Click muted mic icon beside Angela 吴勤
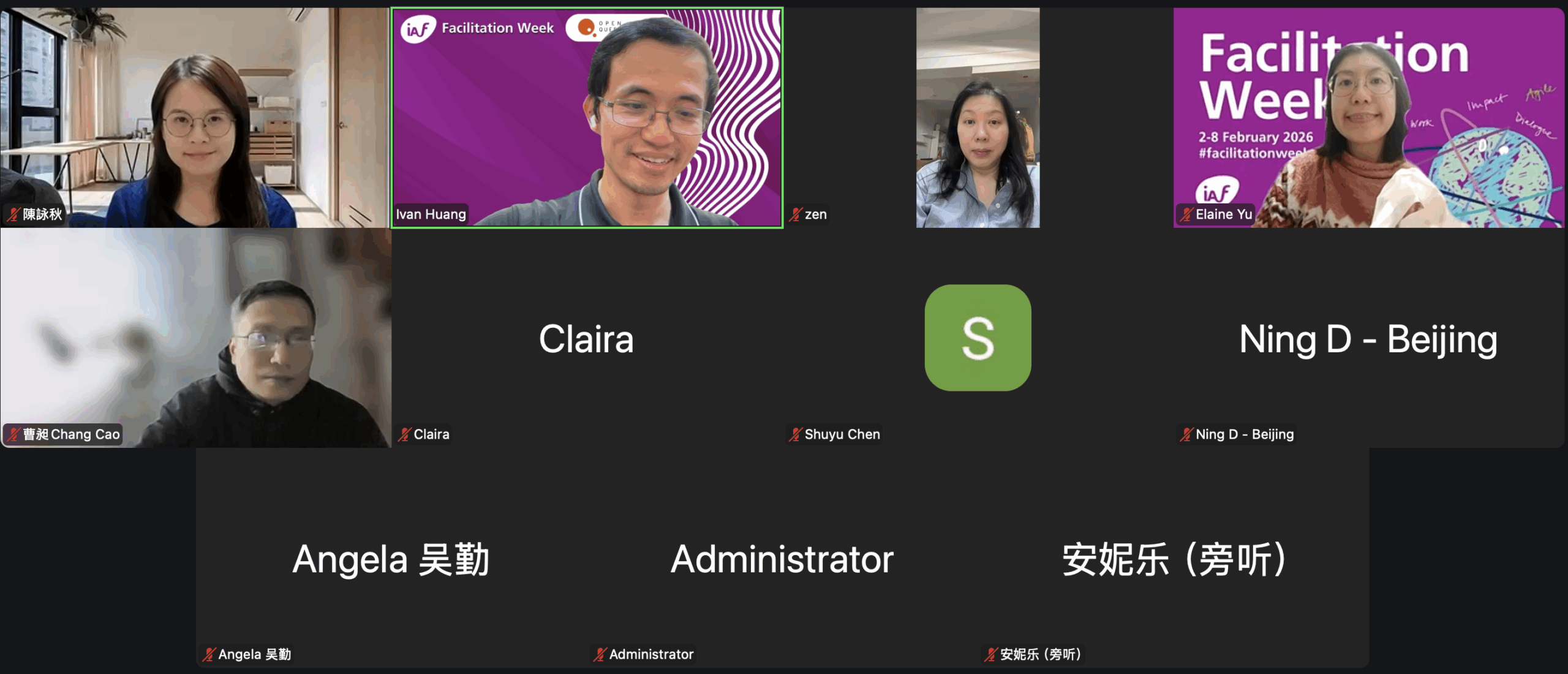1568x674 pixels. point(209,654)
